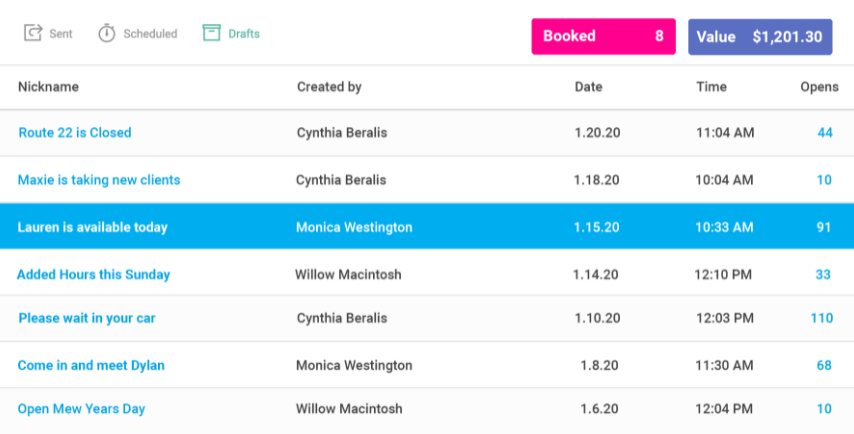Open "Please wait in your car" link
Viewport: 854px width, 434px height.
click(87, 318)
